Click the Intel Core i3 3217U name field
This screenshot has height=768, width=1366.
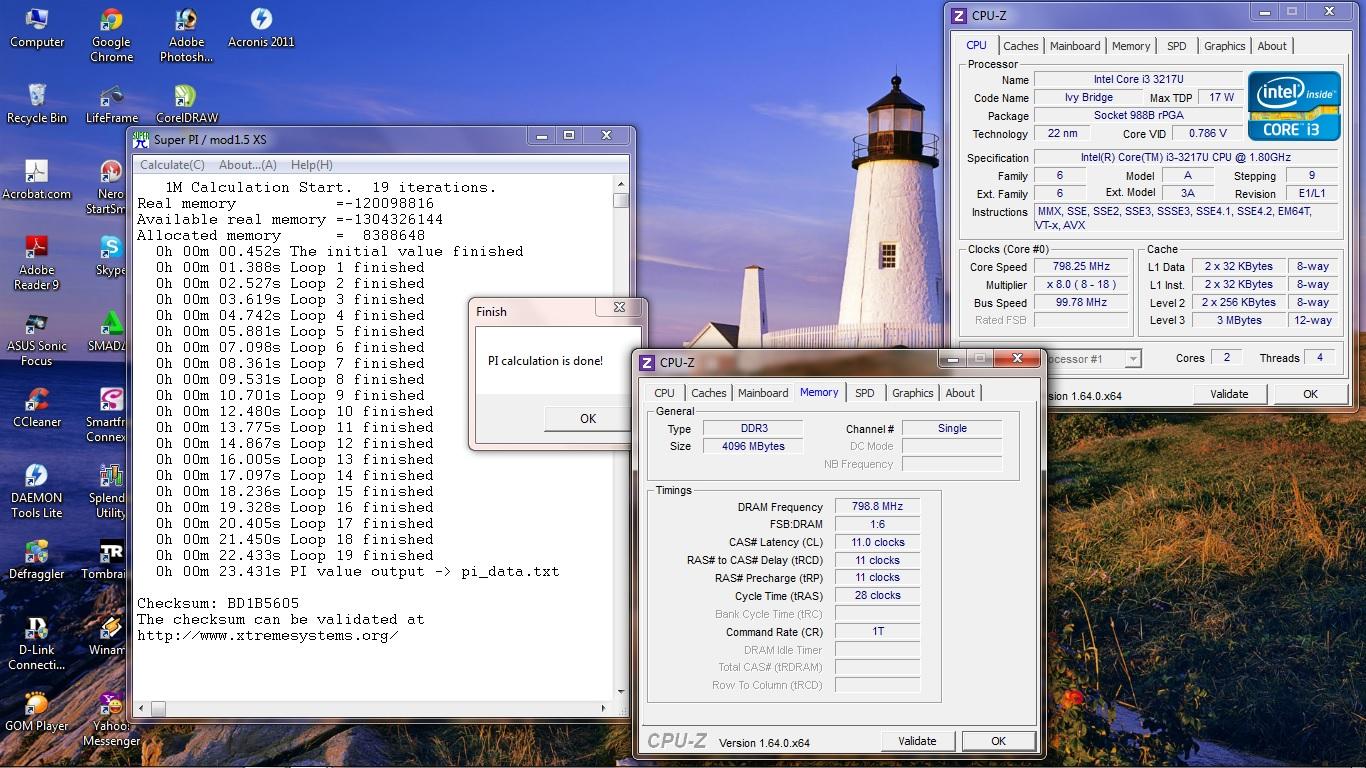coord(1138,79)
